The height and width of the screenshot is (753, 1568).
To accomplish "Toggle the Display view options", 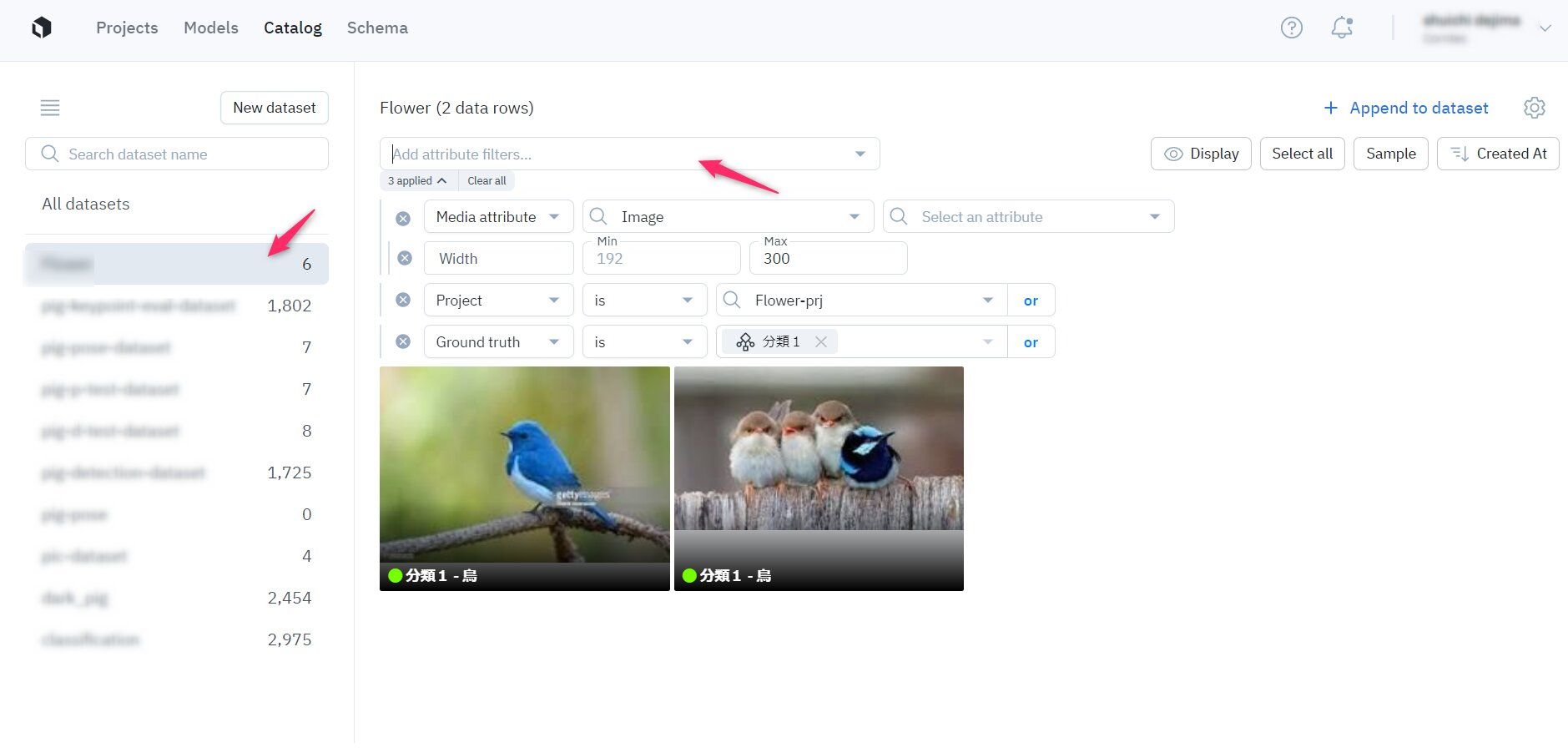I will 1201,154.
